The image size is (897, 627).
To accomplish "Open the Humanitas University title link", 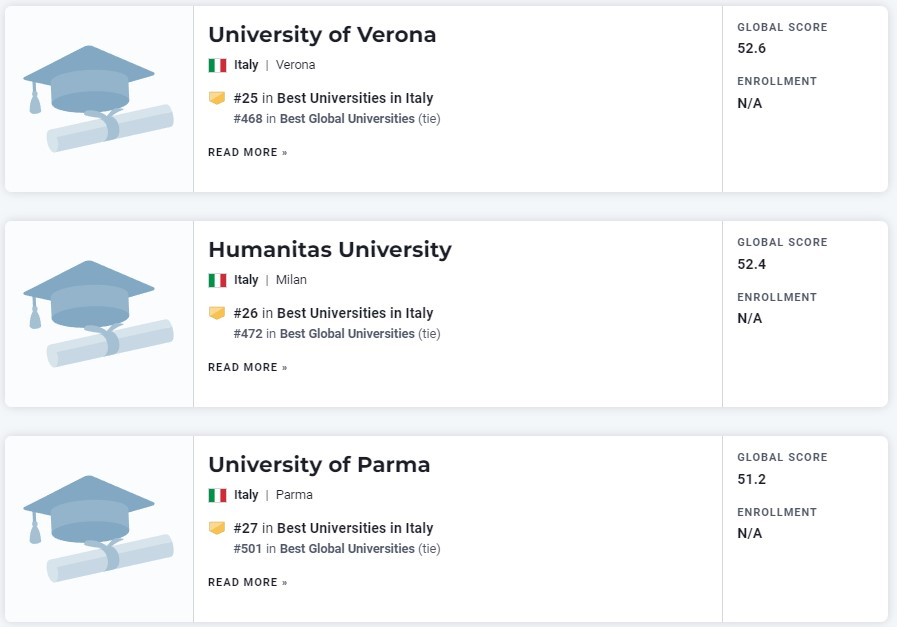I will (x=330, y=250).
